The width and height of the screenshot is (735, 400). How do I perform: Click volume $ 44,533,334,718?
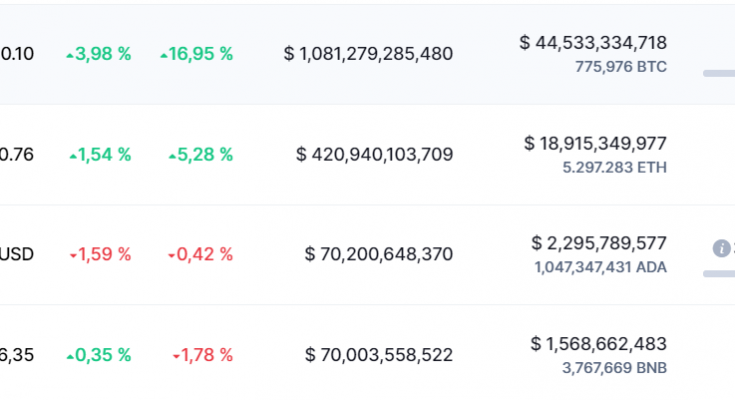(x=593, y=43)
